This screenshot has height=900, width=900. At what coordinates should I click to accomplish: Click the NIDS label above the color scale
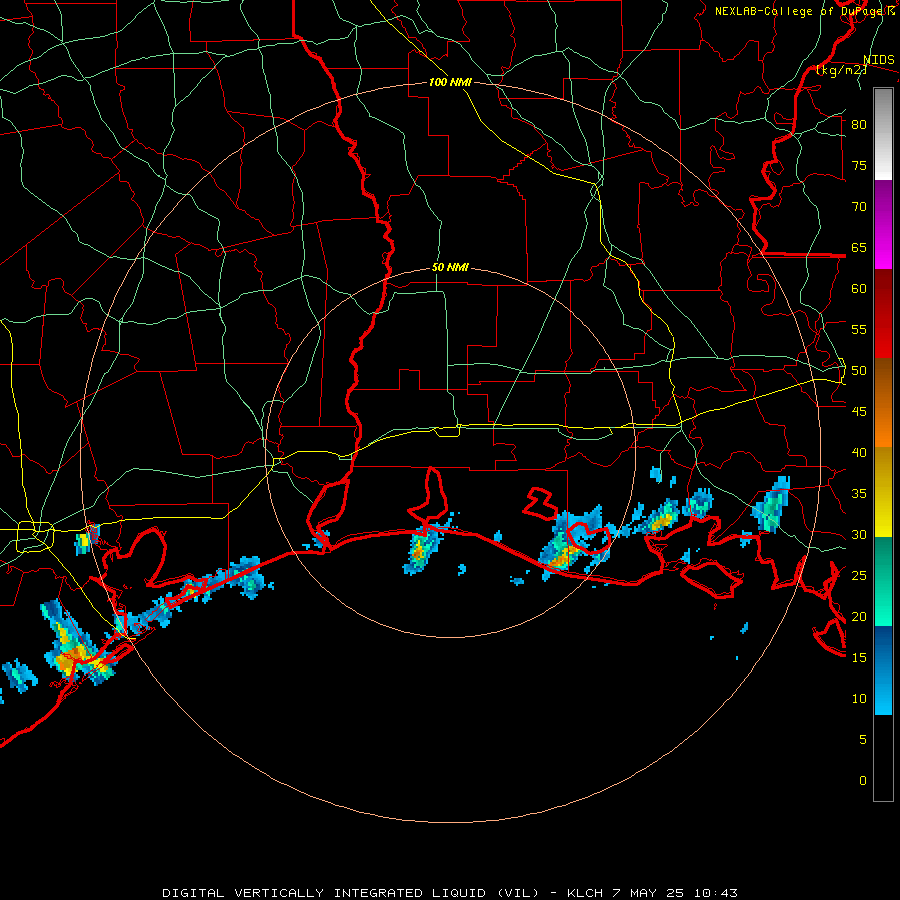(878, 60)
